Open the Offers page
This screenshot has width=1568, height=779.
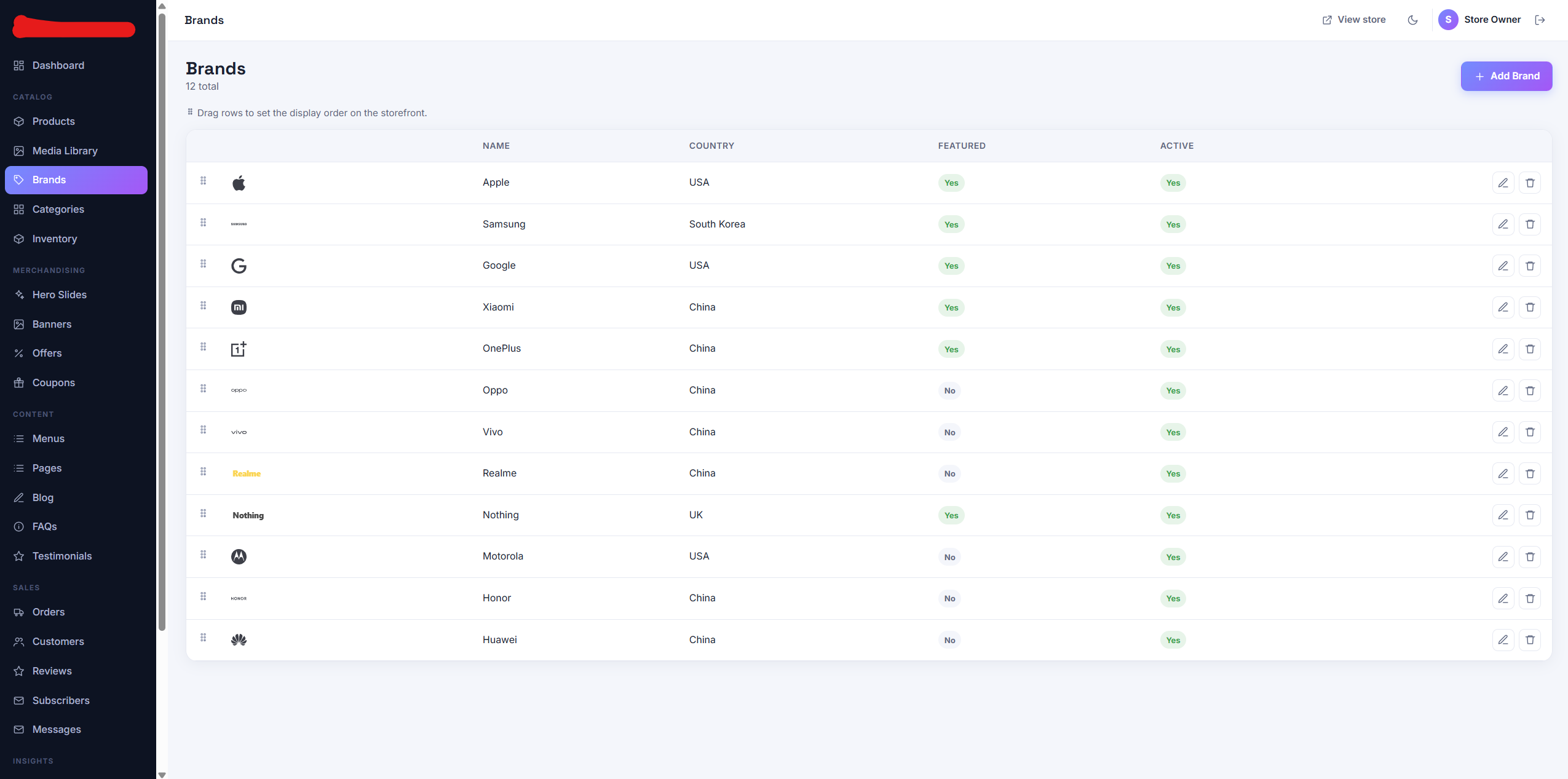76,354
